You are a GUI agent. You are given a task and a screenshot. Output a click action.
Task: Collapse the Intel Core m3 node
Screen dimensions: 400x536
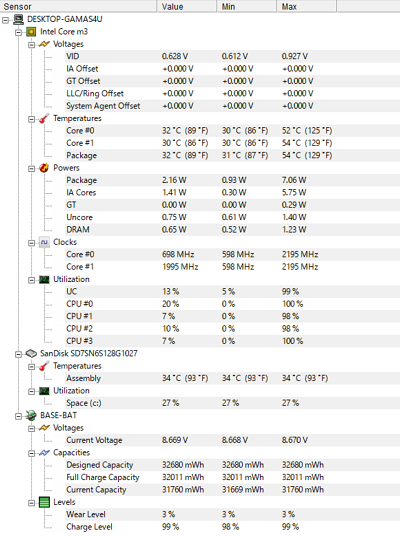(18, 32)
